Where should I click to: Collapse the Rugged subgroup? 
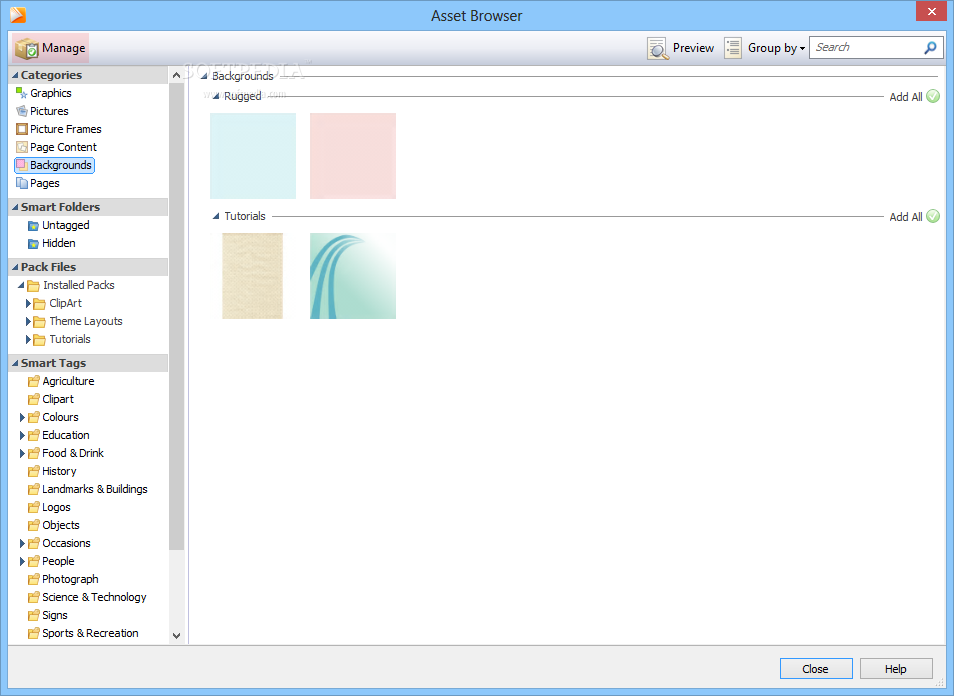[x=216, y=96]
